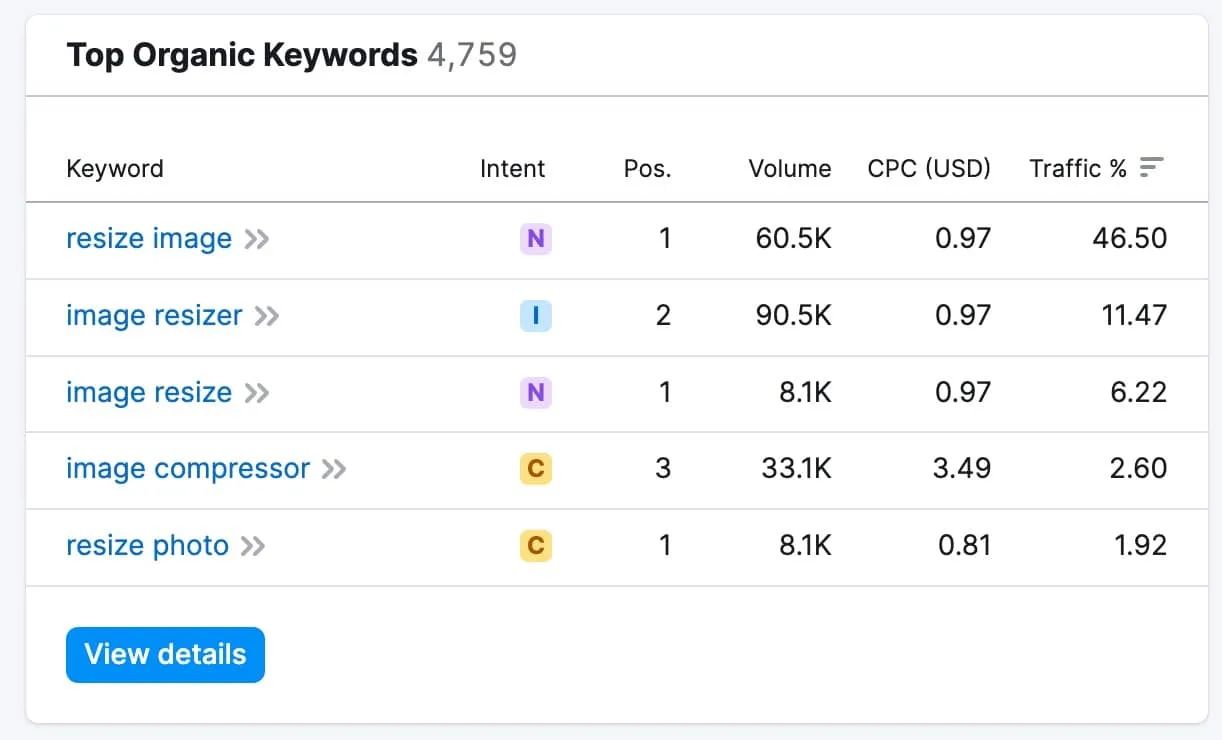
Task: Click the 1.92 traffic percentage
Action: pos(1139,546)
